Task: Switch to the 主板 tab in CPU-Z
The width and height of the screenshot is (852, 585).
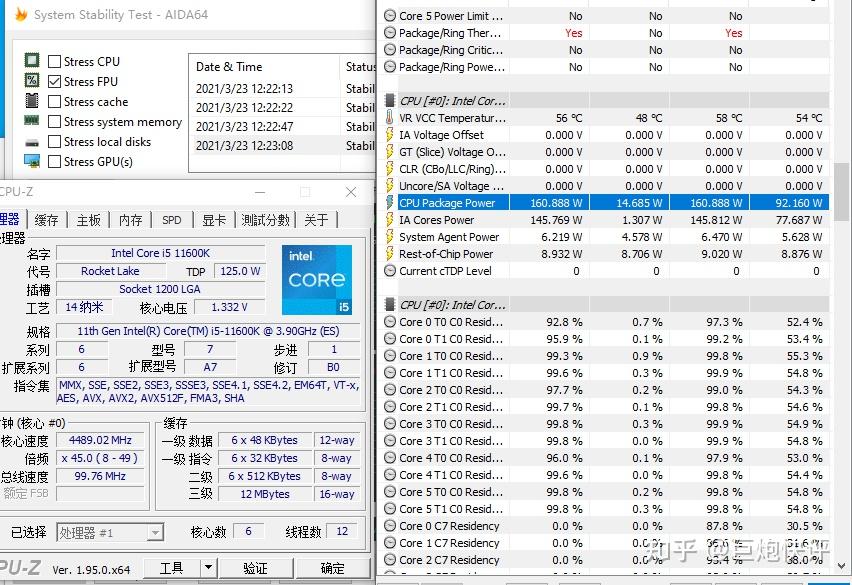Action: [x=89, y=220]
